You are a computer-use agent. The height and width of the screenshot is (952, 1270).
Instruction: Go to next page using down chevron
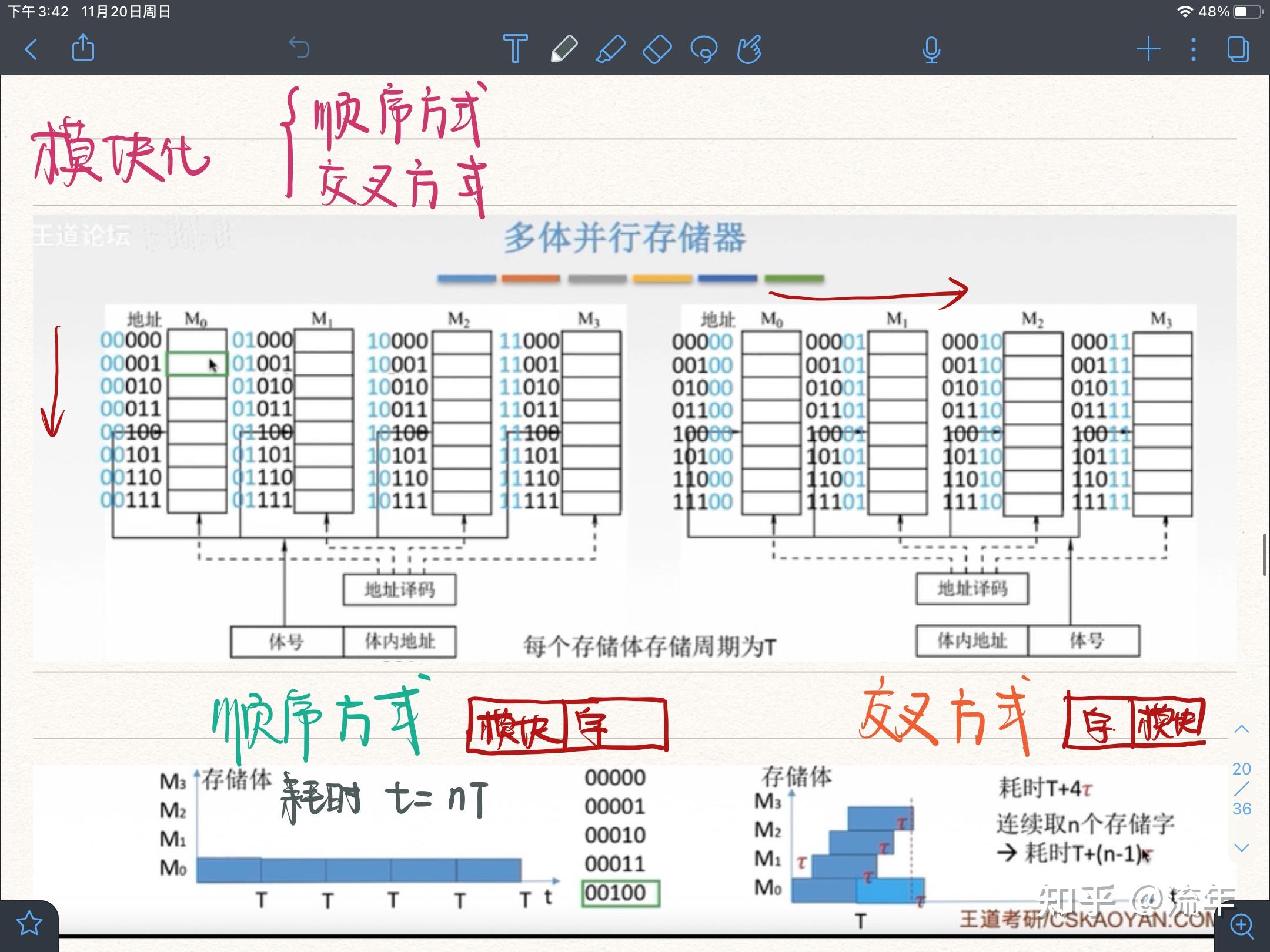(1241, 848)
